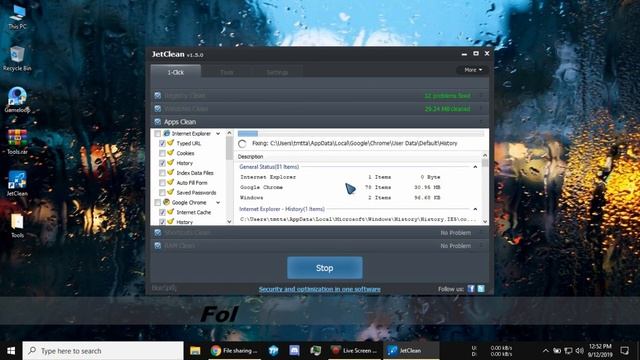This screenshot has height=360, width=640.
Task: Select the History.IE5 file path row
Action: pyautogui.click(x=358, y=219)
